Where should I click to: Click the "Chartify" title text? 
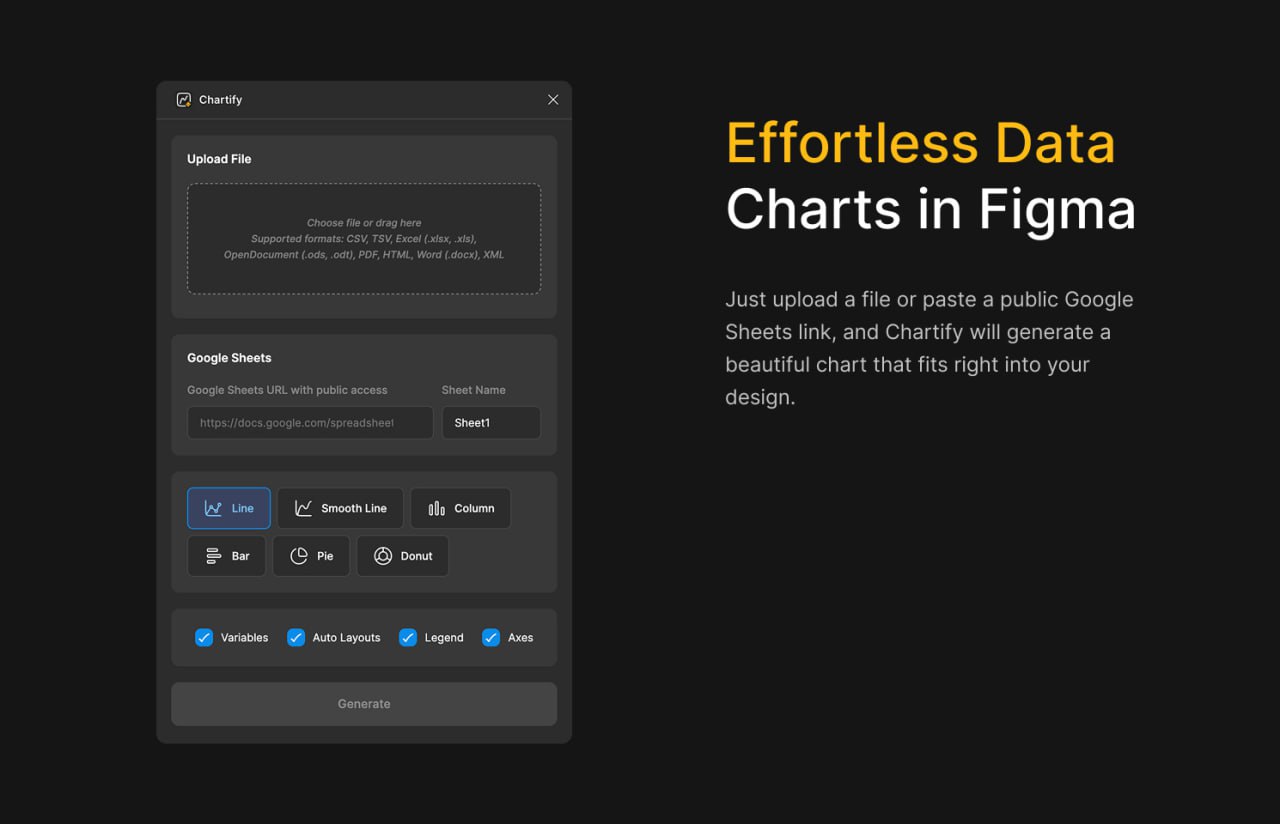pyautogui.click(x=220, y=100)
